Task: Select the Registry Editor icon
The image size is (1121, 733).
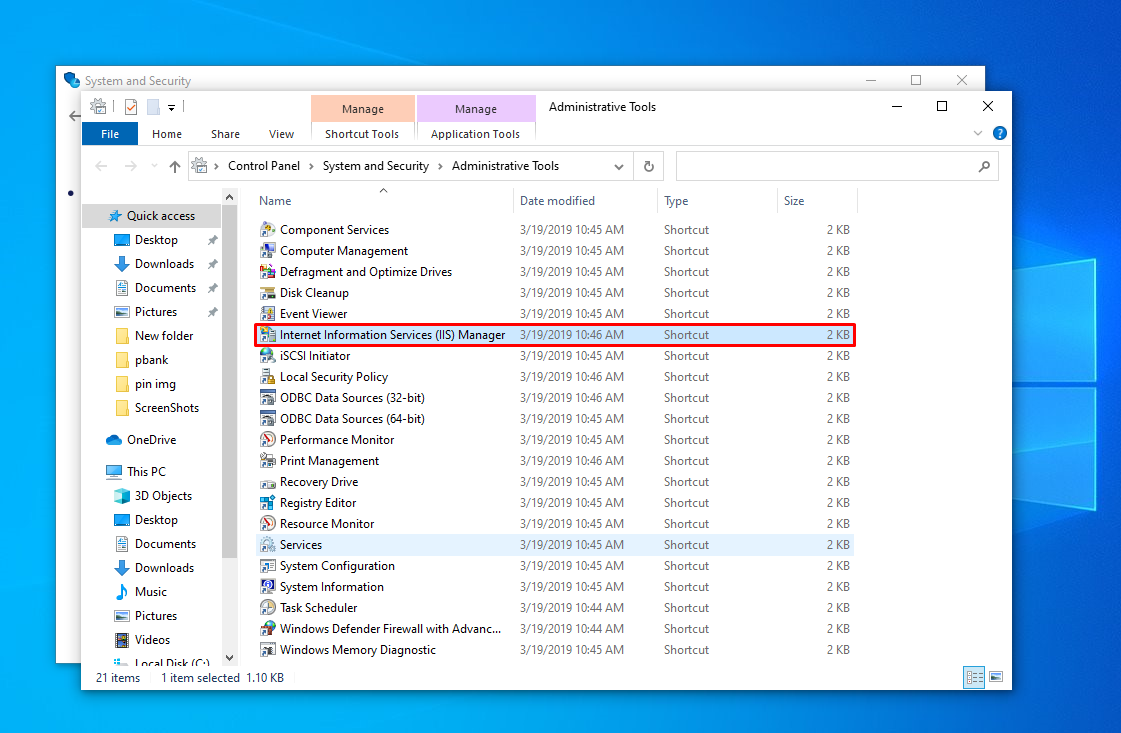Action: click(267, 503)
